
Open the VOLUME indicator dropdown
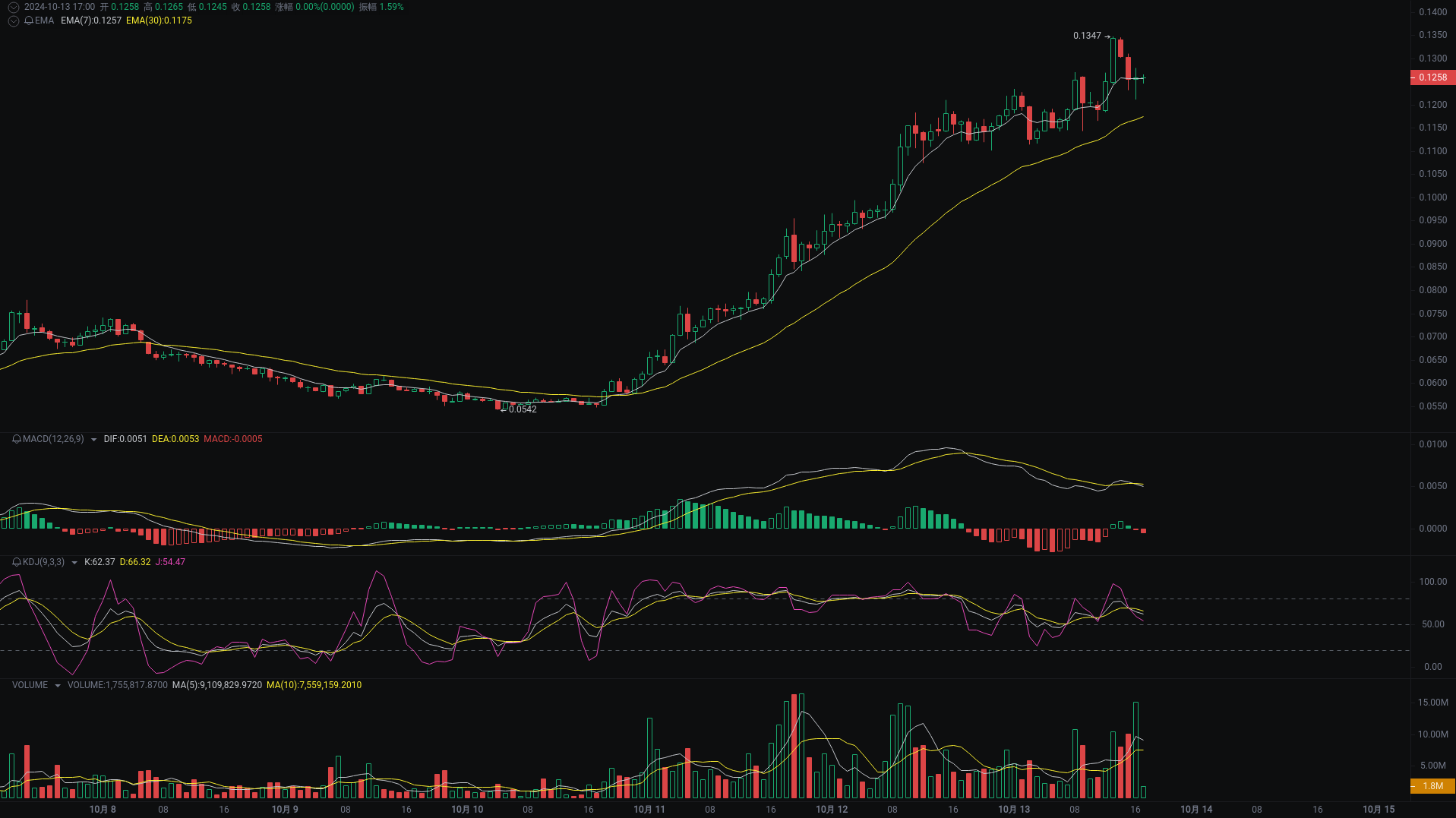[57, 684]
